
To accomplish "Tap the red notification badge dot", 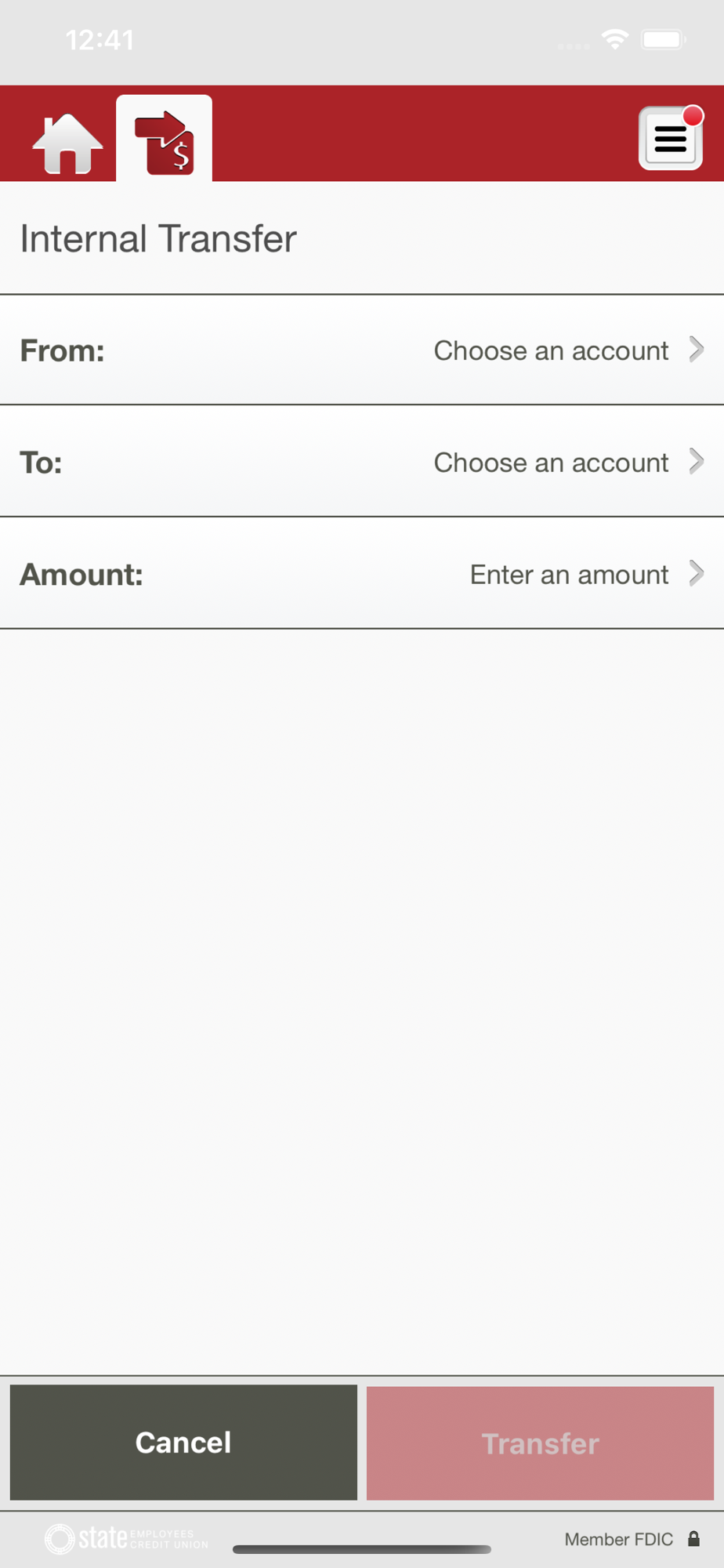I will pos(693,116).
